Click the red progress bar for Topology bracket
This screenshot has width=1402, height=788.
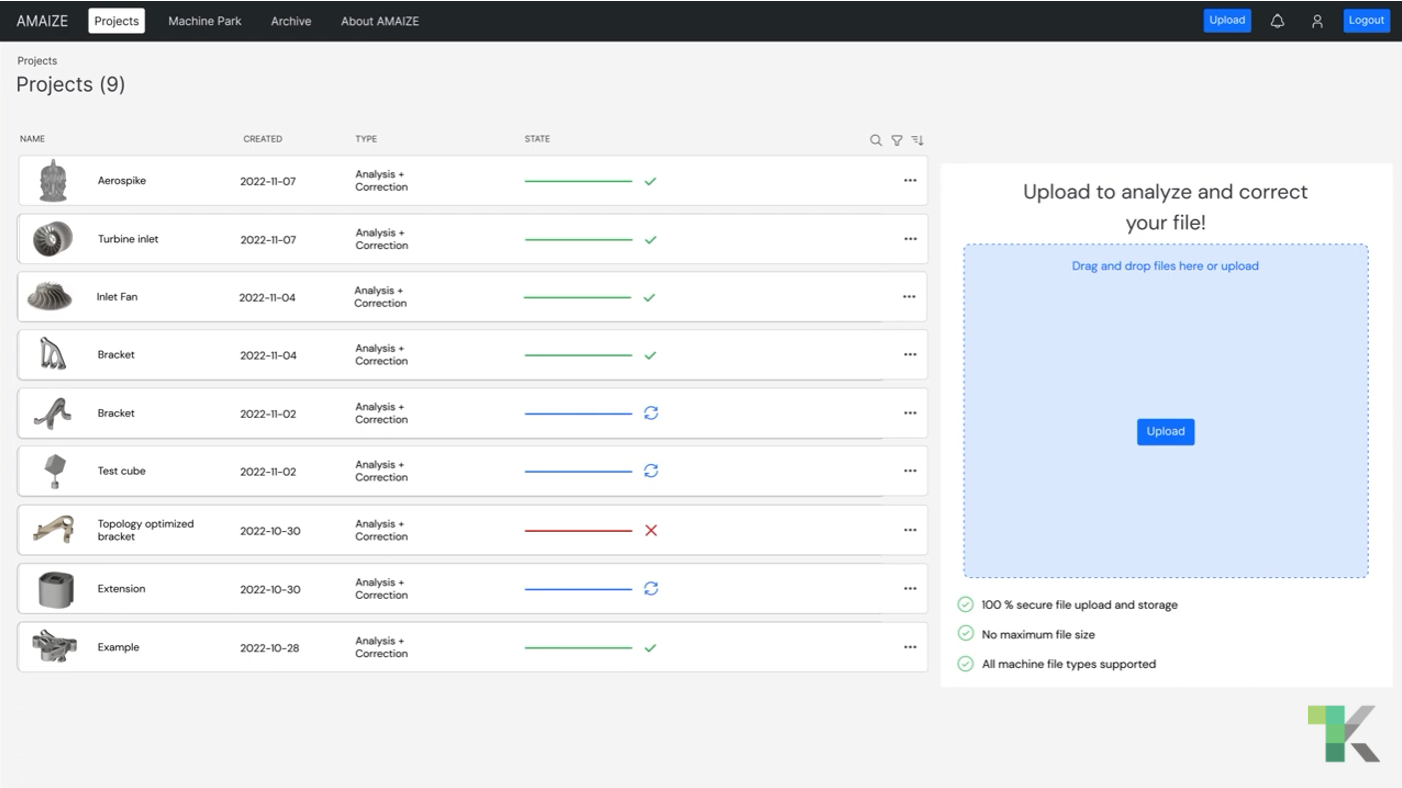(578, 531)
